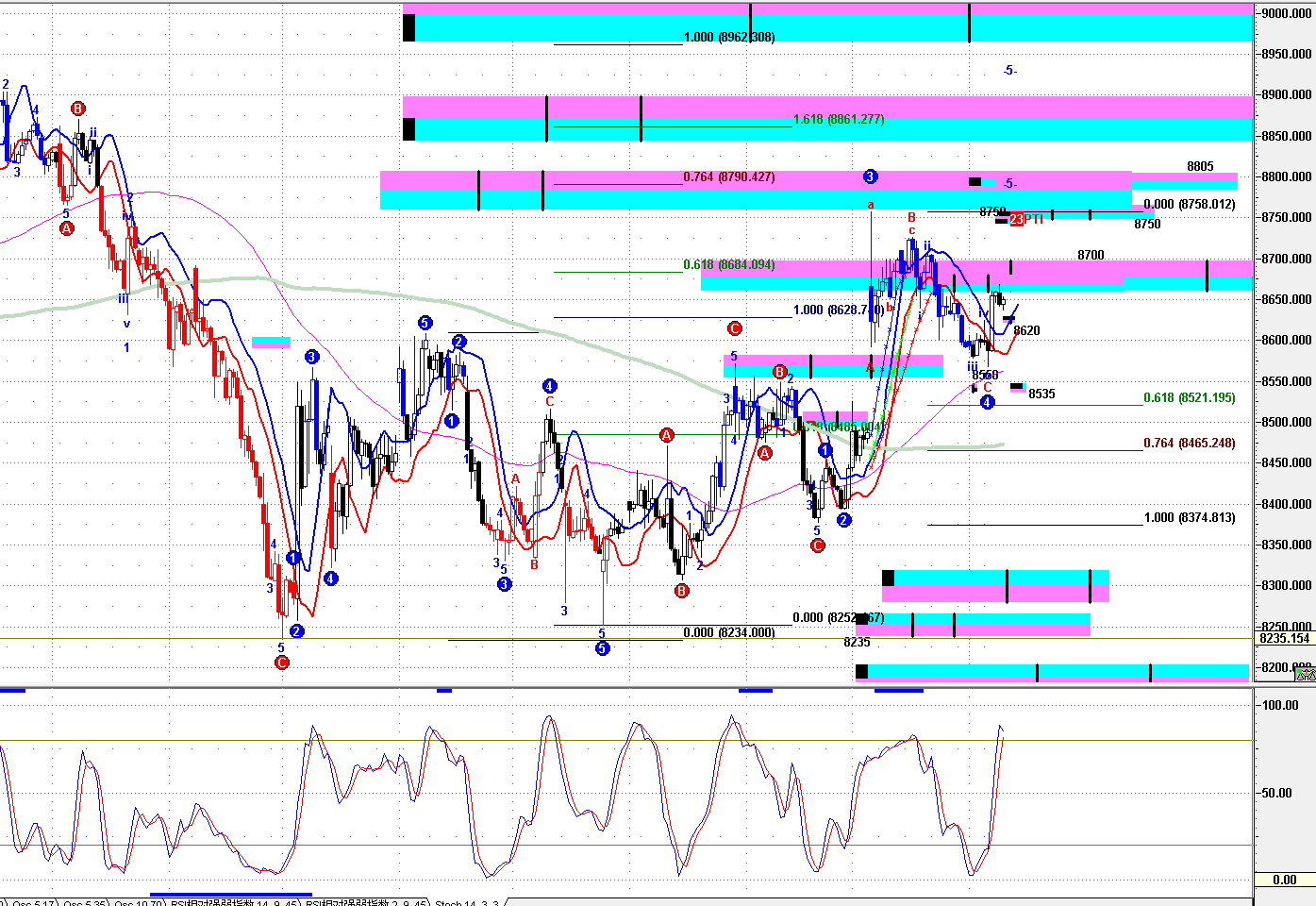Screen dimensions: 1316x906
Task: Click 8350.000 on the price axis
Action: coord(1287,545)
